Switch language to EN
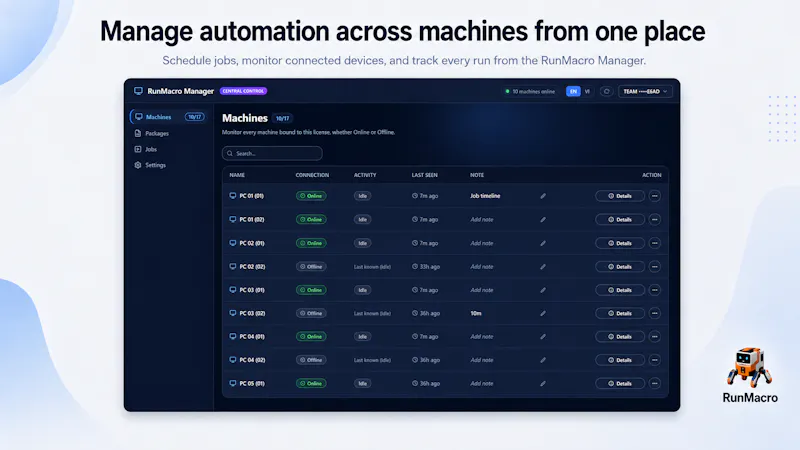This screenshot has height=450, width=800. pos(573,91)
